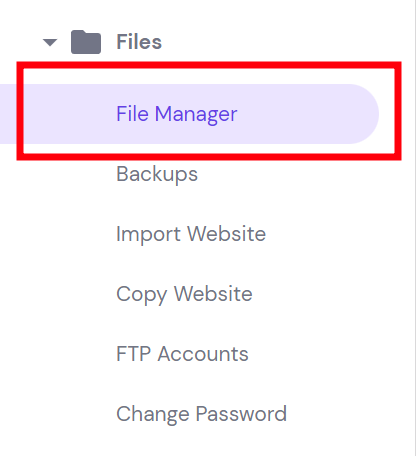The height and width of the screenshot is (456, 416).
Task: Collapse the Files section using the triangle arrow
Action: [50, 42]
